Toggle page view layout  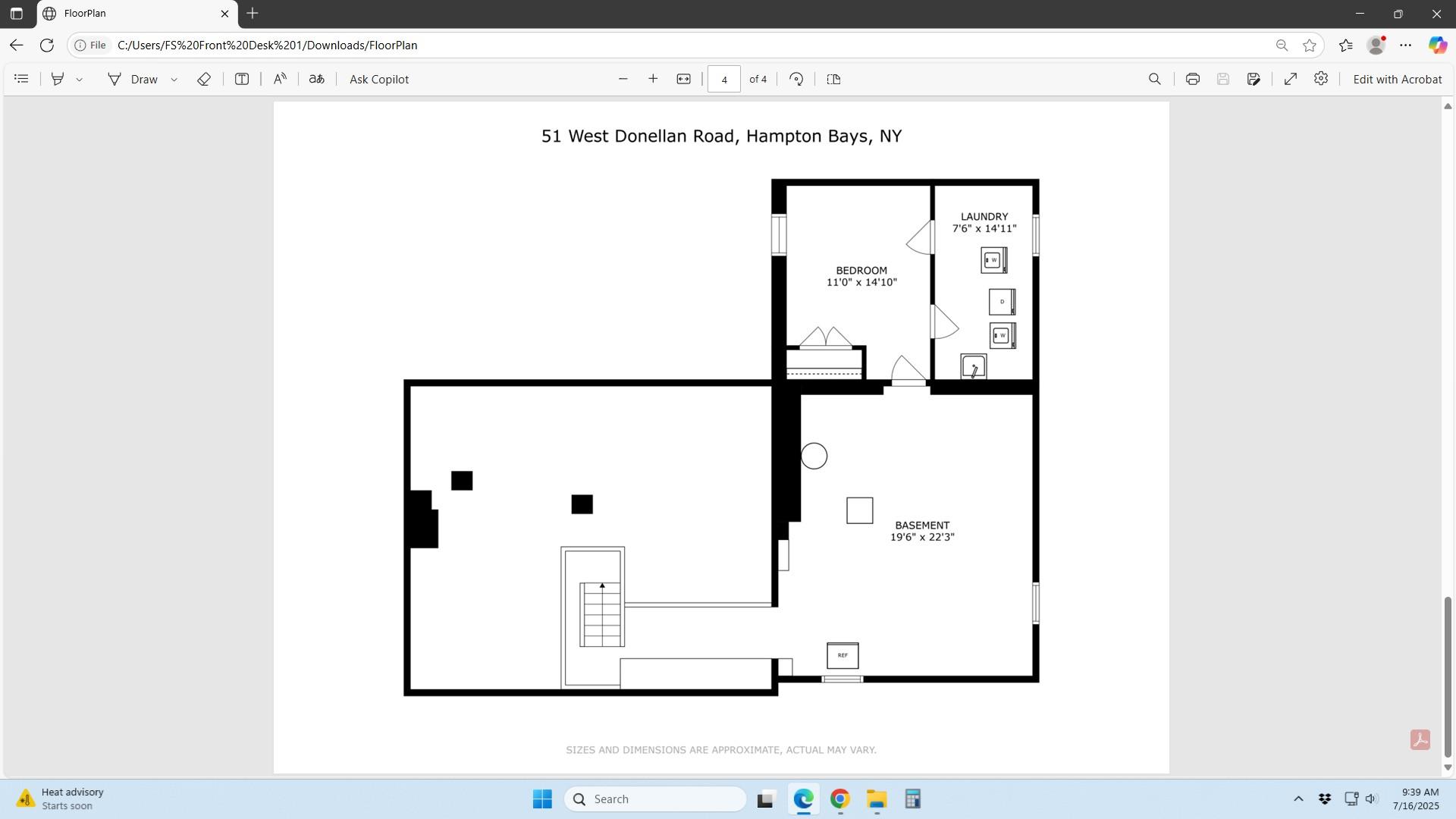[x=833, y=79]
